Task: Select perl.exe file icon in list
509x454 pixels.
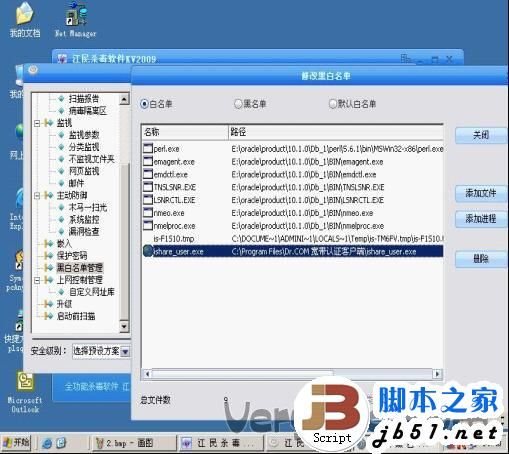Action: click(x=148, y=148)
